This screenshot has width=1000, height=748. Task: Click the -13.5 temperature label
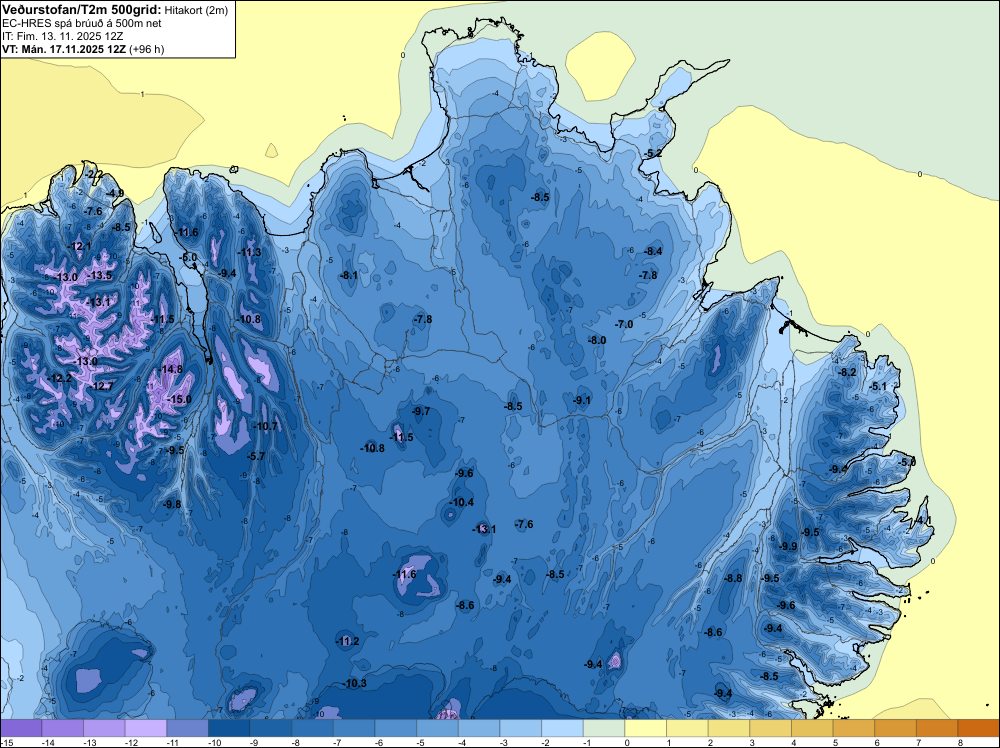click(100, 275)
